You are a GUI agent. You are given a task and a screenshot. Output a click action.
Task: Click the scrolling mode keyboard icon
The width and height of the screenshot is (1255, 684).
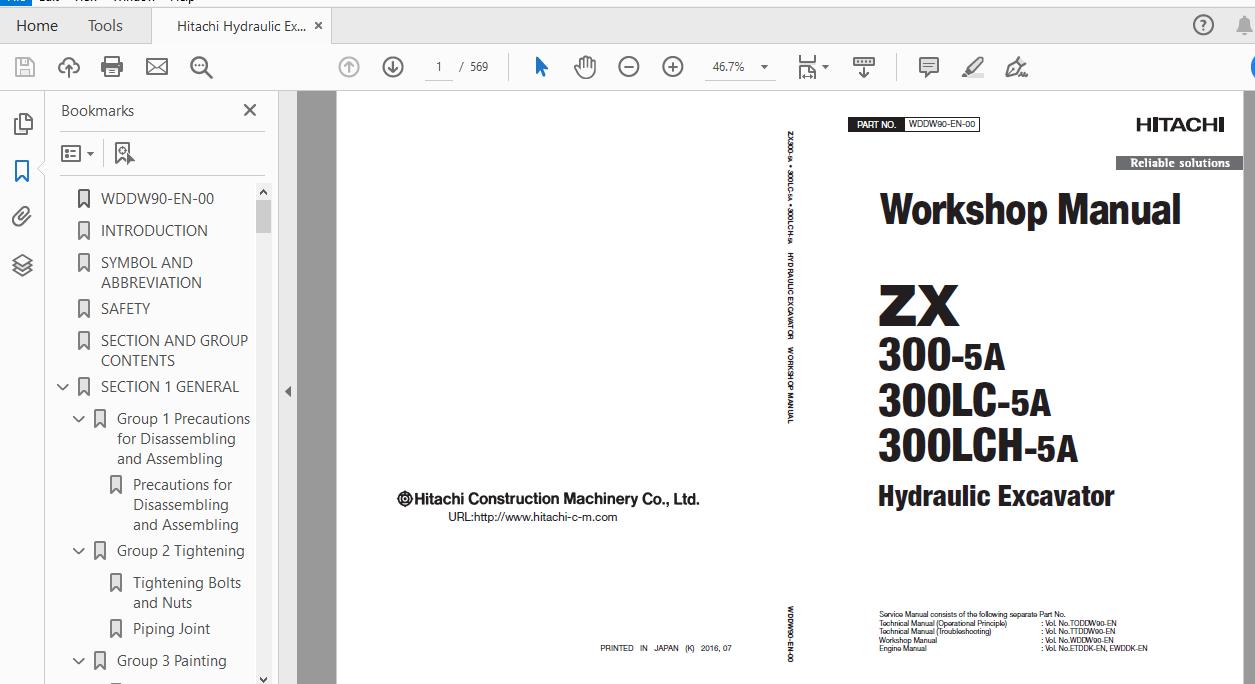[864, 67]
